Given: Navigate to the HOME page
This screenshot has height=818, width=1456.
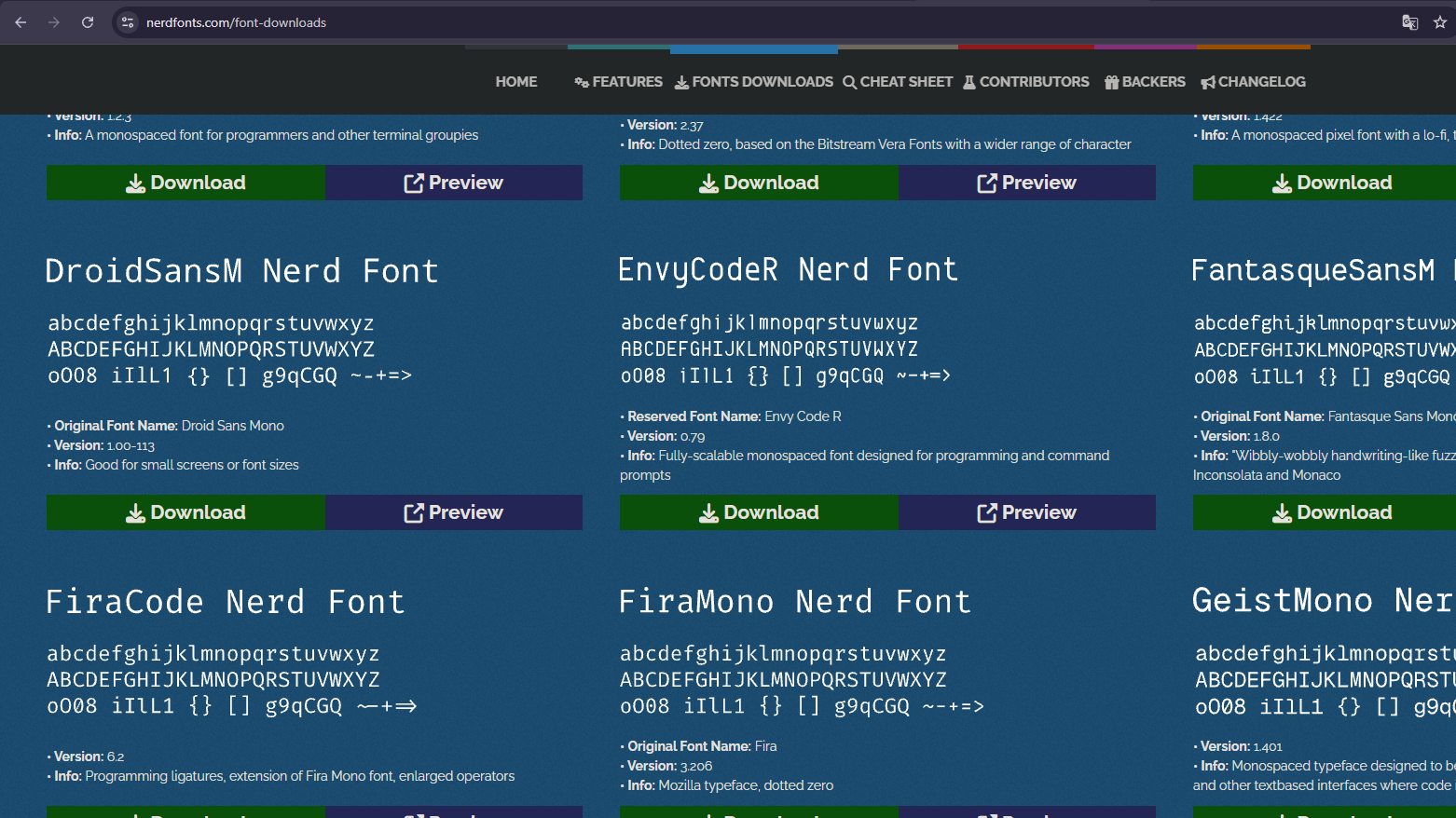Looking at the screenshot, I should (515, 81).
